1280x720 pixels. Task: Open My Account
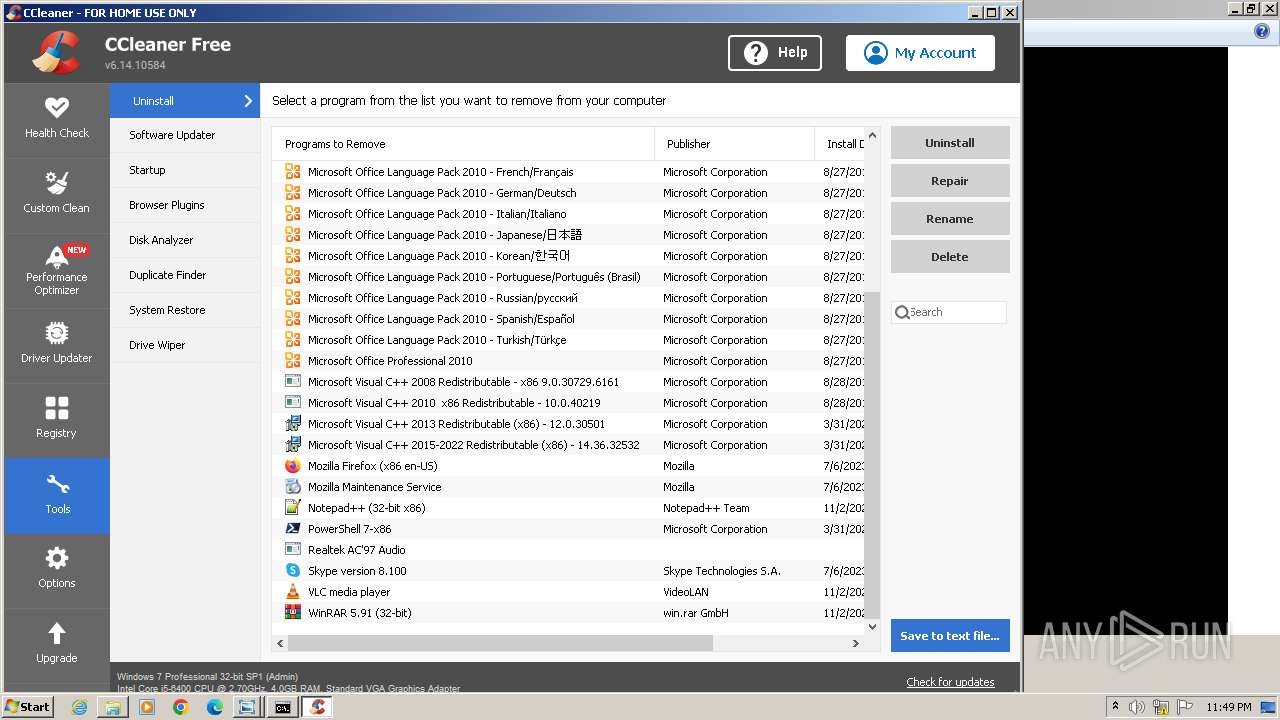click(x=920, y=53)
